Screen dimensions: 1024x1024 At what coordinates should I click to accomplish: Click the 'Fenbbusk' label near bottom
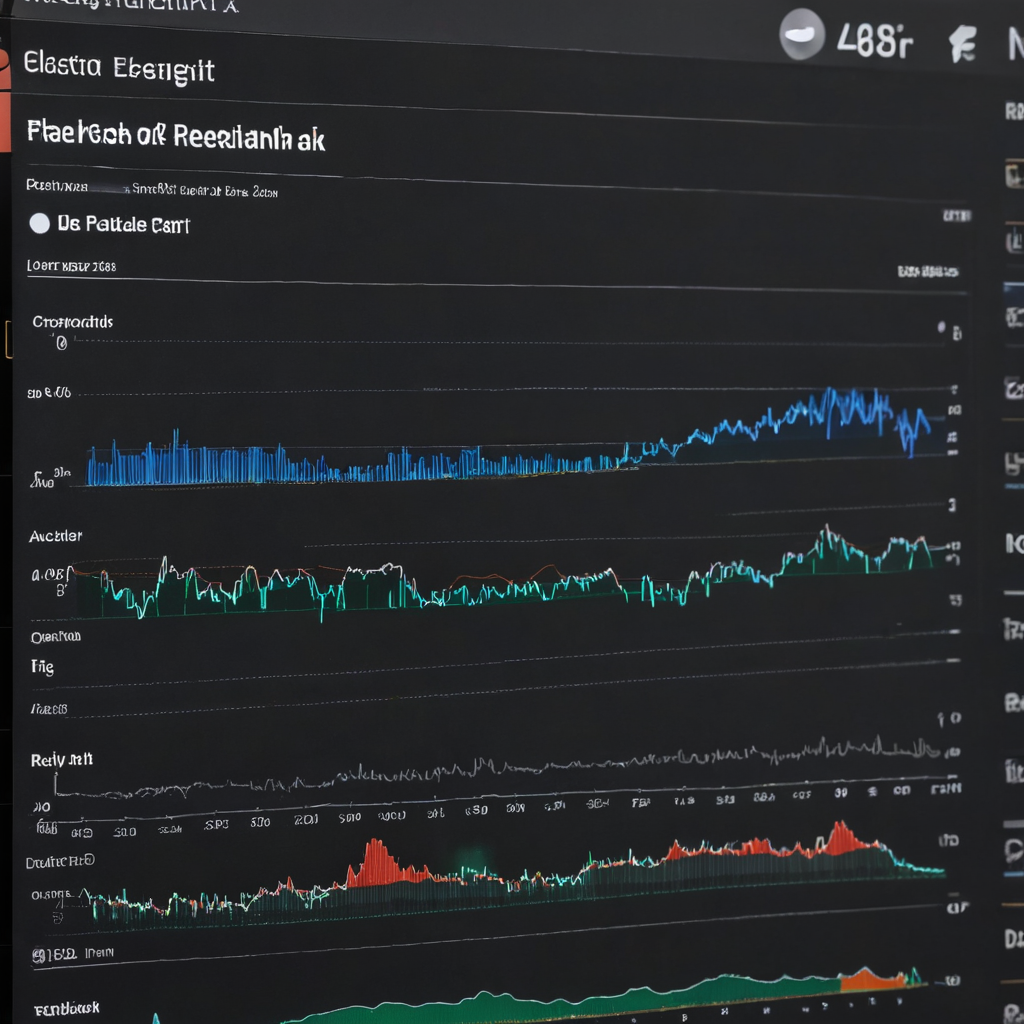(67, 1009)
